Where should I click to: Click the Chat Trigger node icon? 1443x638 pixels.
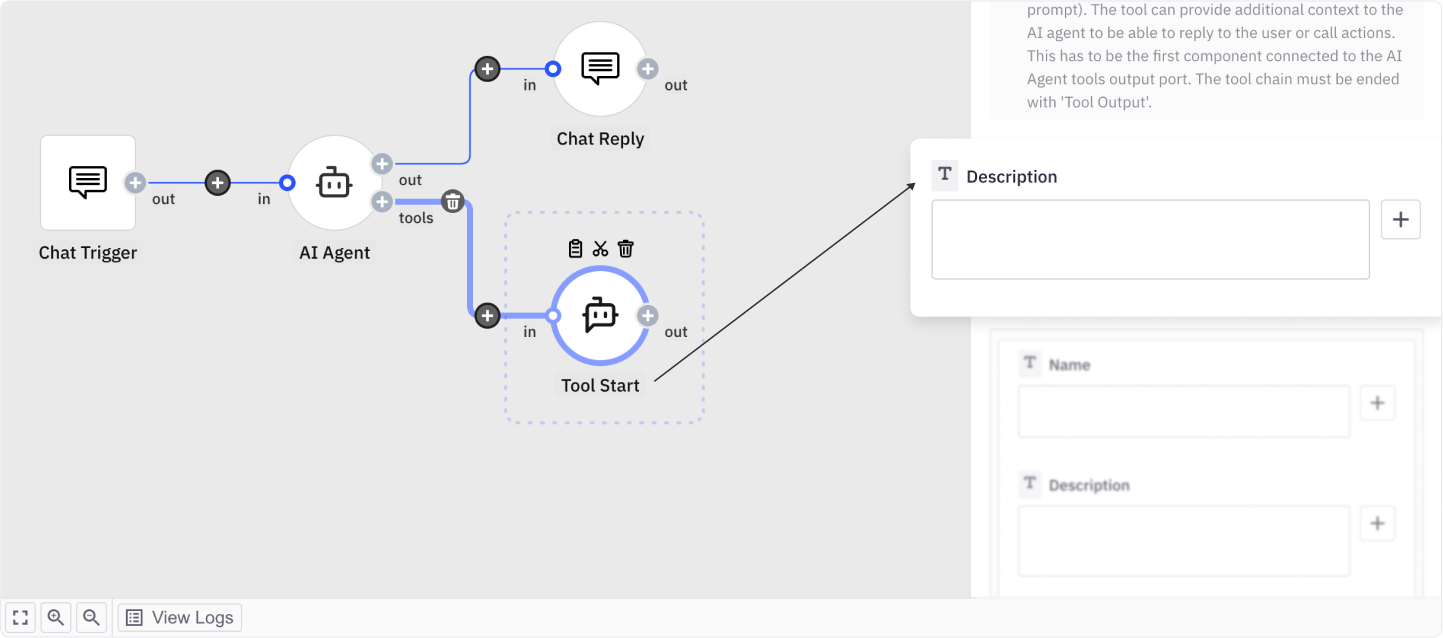88,183
